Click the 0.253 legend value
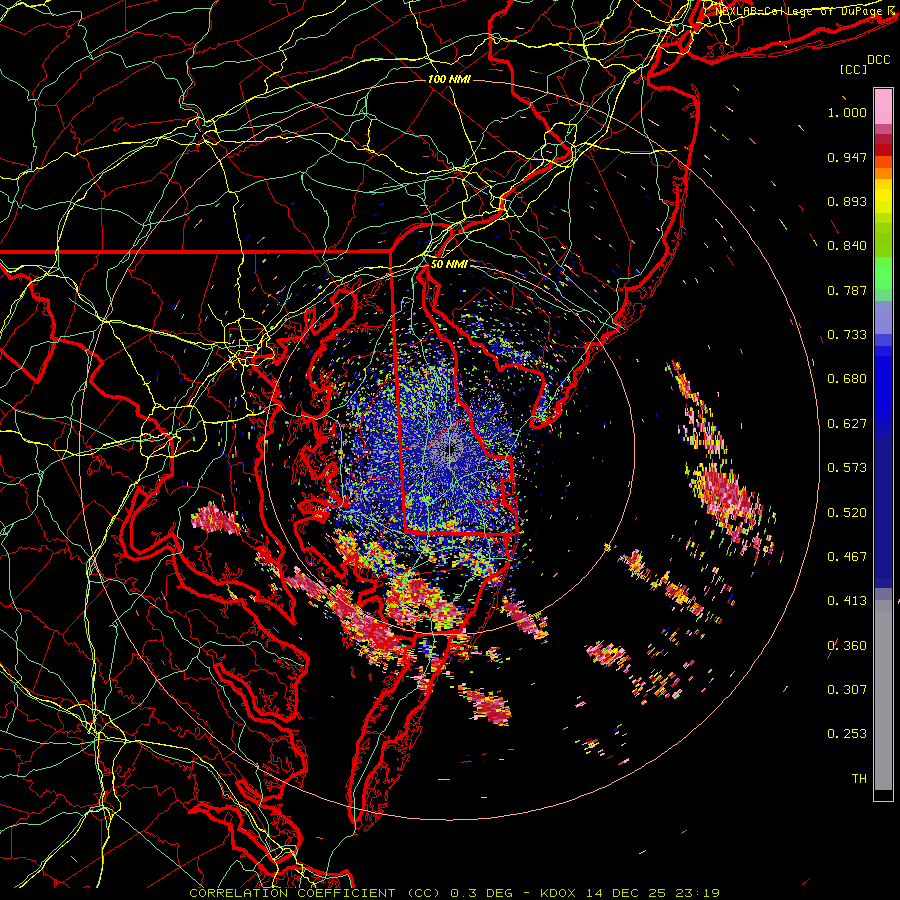The width and height of the screenshot is (900, 900). pyautogui.click(x=847, y=734)
